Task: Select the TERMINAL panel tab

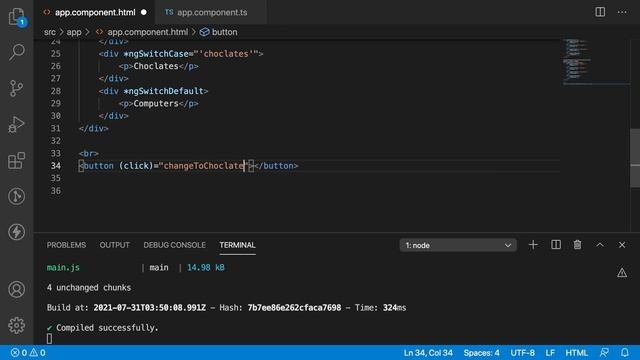Action: tap(237, 245)
